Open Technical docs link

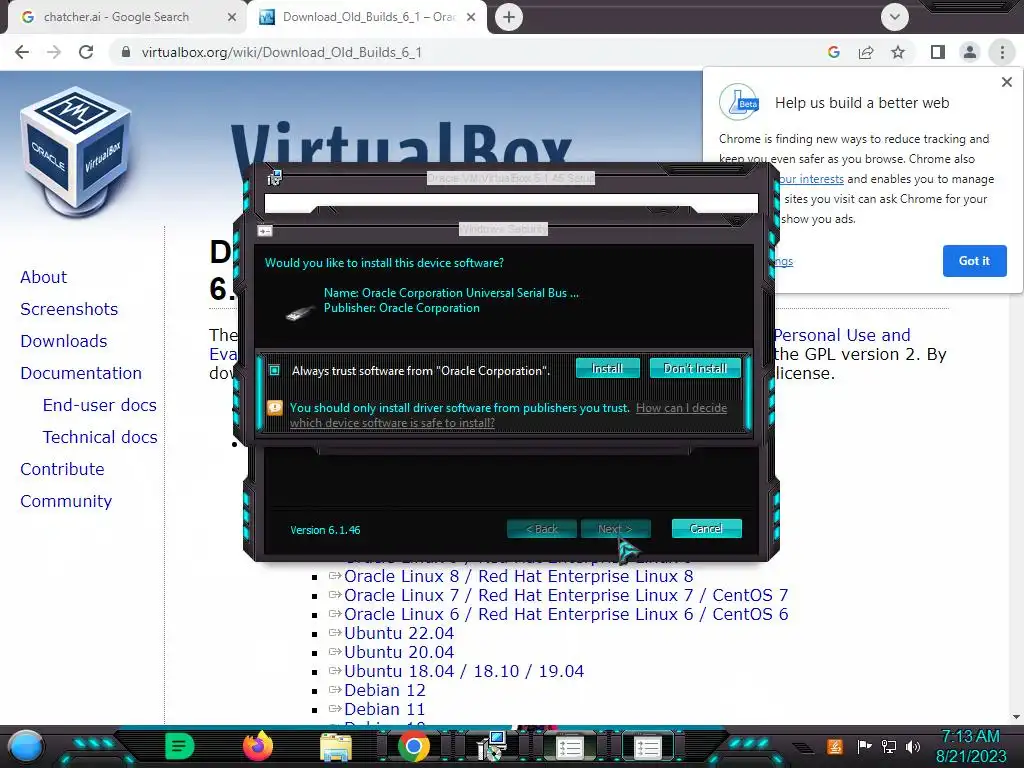(100, 437)
